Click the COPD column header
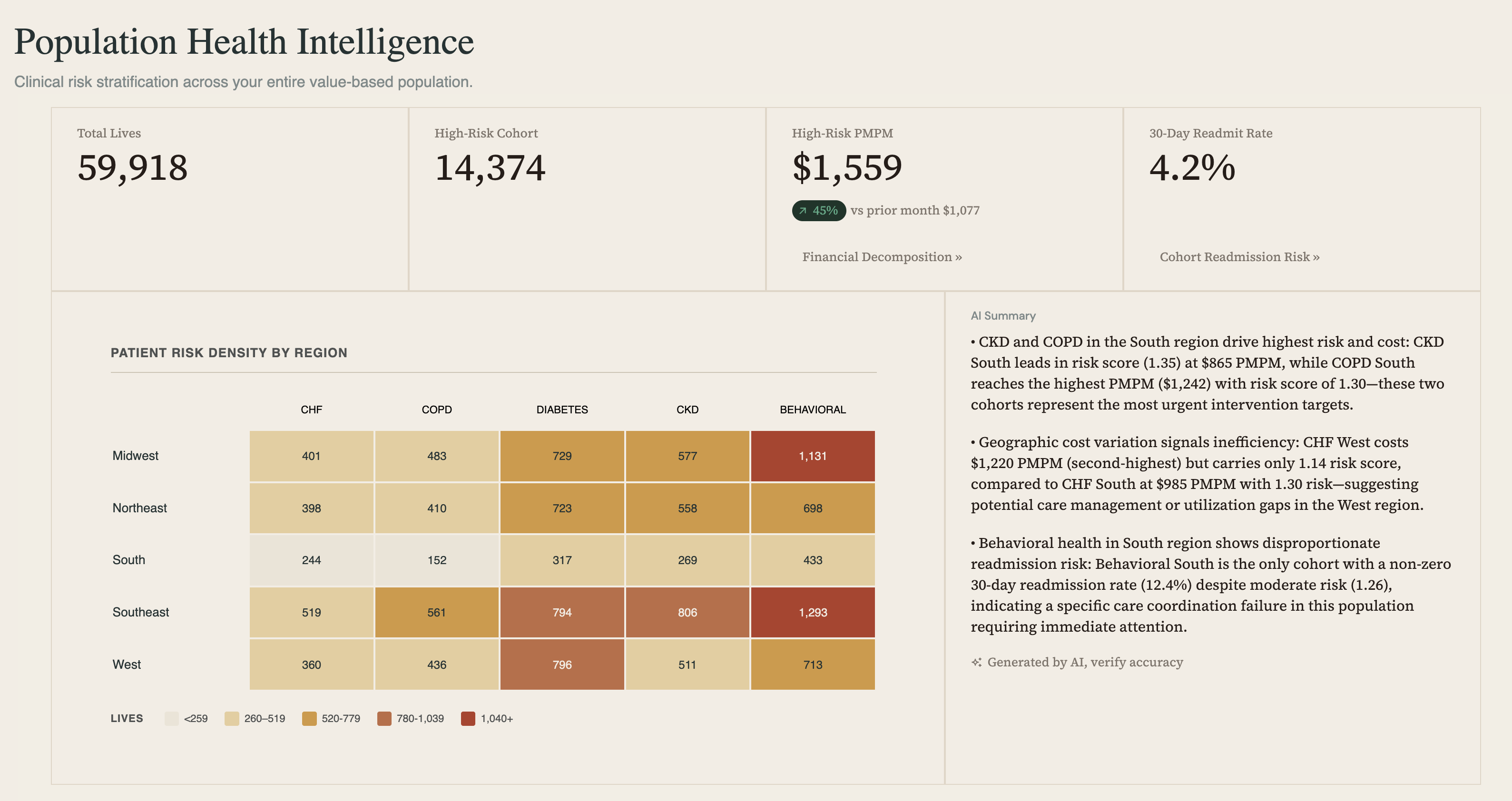 tap(437, 410)
